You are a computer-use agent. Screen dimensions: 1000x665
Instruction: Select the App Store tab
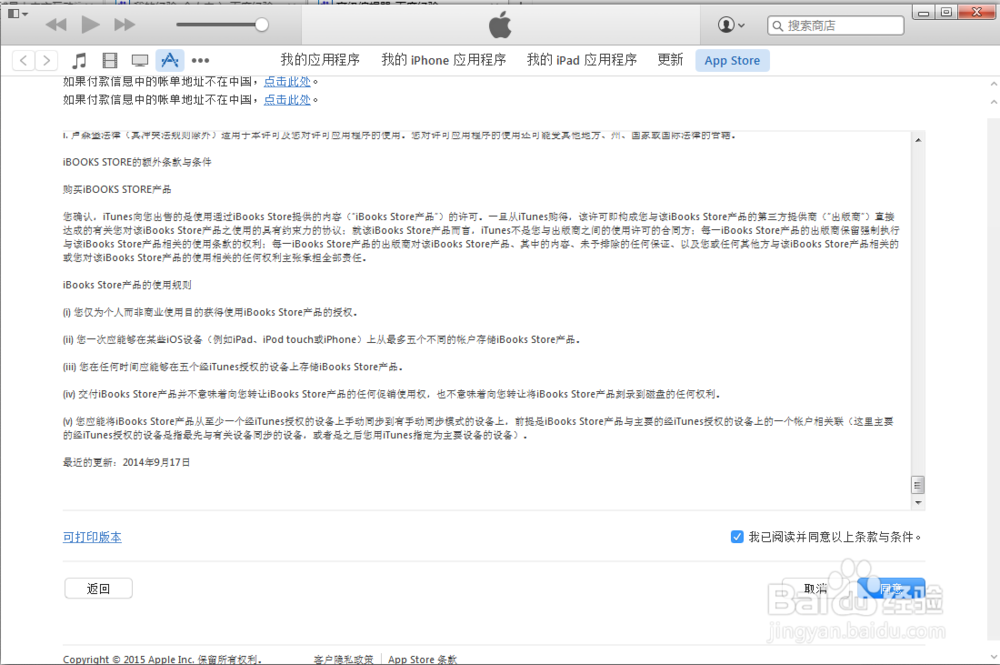click(732, 61)
